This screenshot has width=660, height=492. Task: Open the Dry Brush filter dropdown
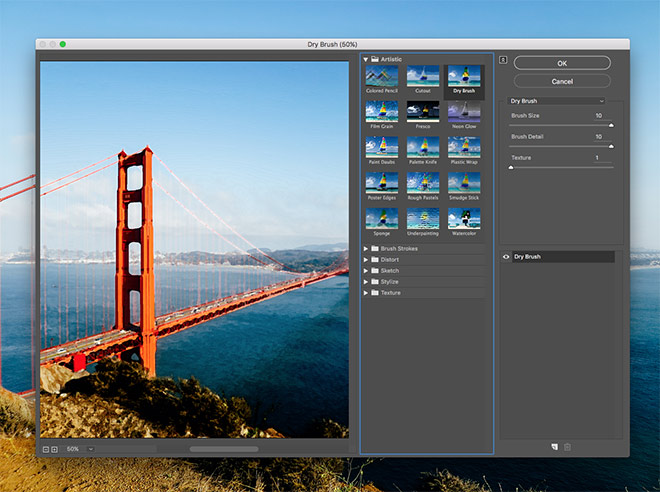[558, 101]
